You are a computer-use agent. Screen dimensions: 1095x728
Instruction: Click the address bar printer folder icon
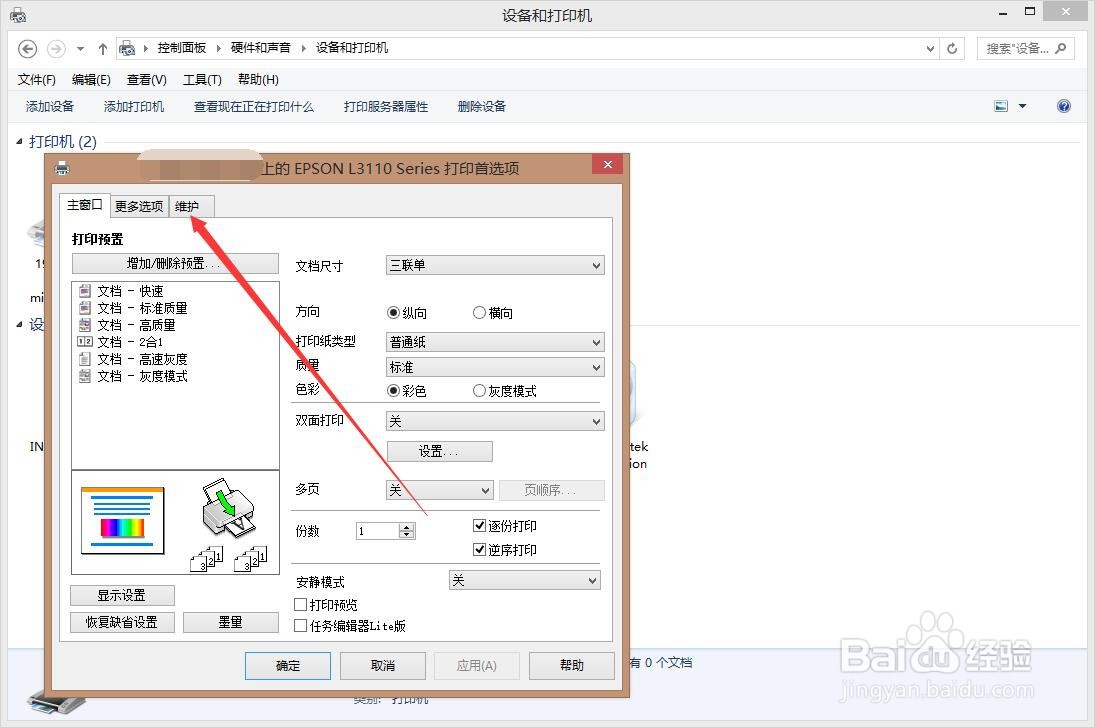[127, 48]
